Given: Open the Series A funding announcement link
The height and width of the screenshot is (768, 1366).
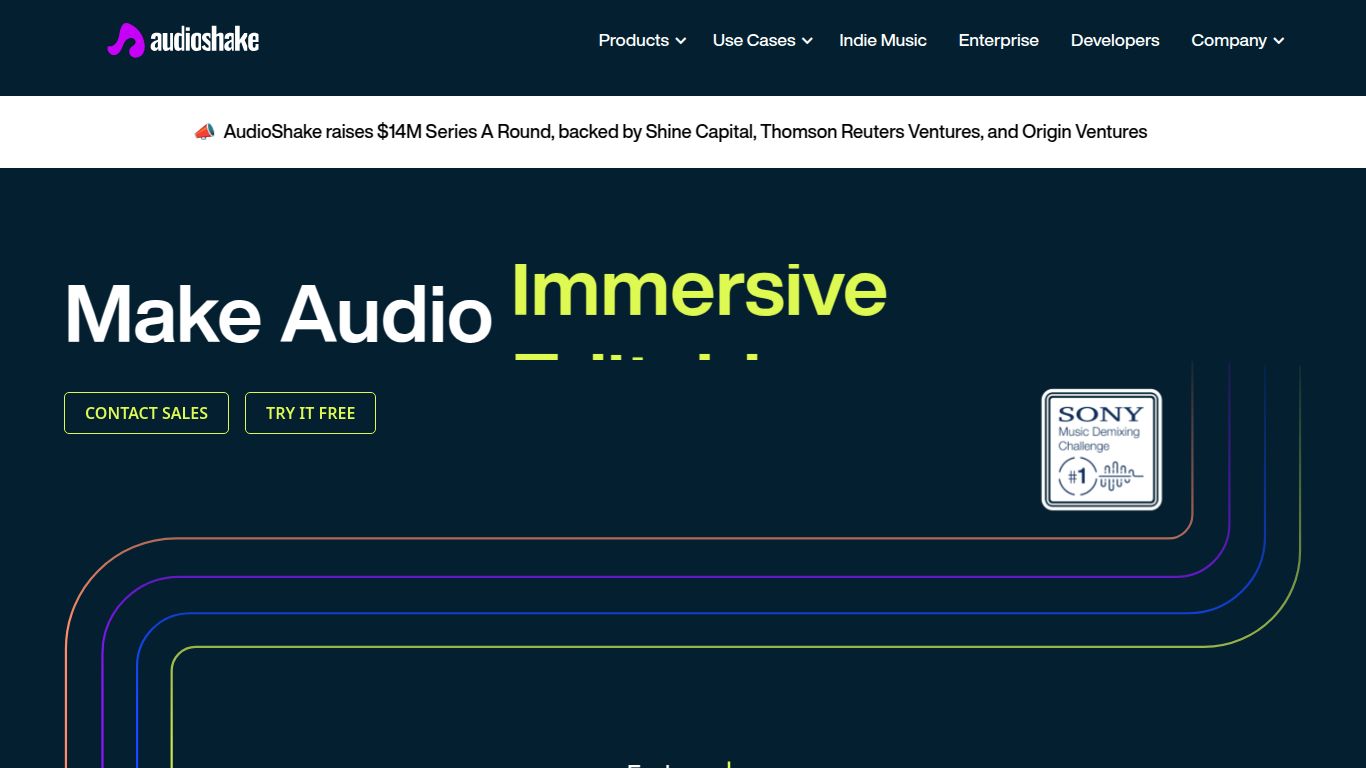Looking at the screenshot, I should [685, 131].
